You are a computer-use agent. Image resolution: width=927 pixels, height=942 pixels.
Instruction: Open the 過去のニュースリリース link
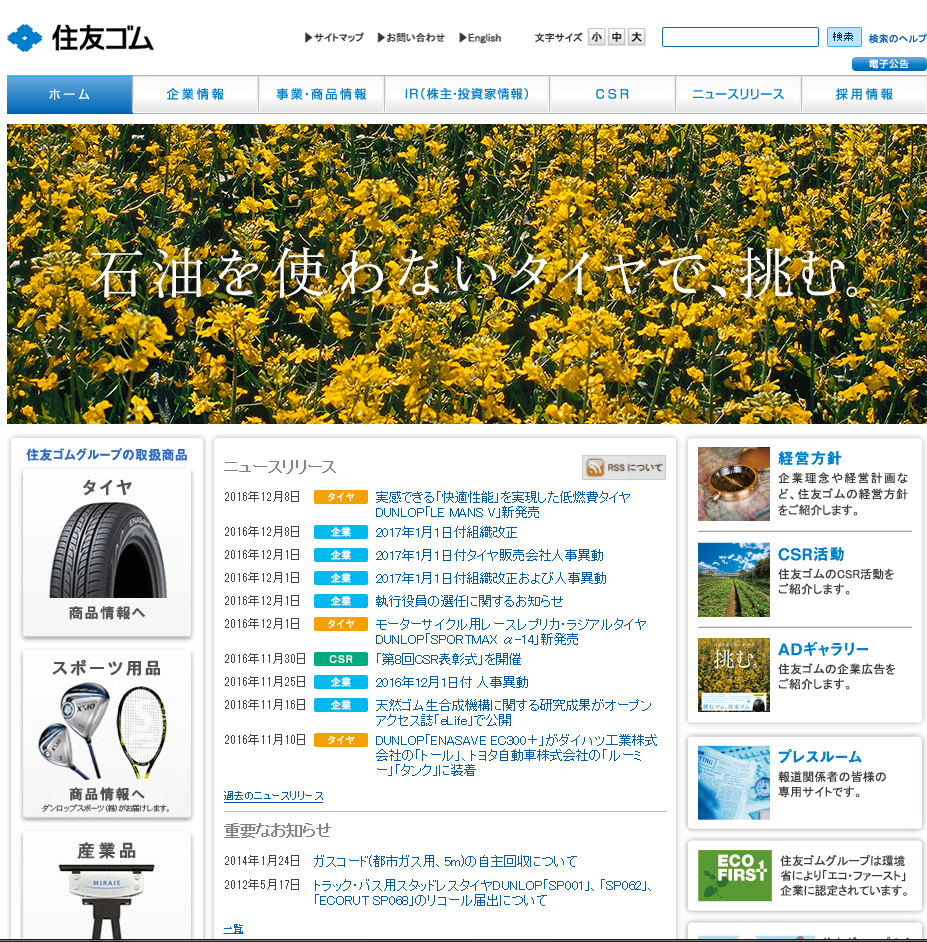tap(273, 796)
